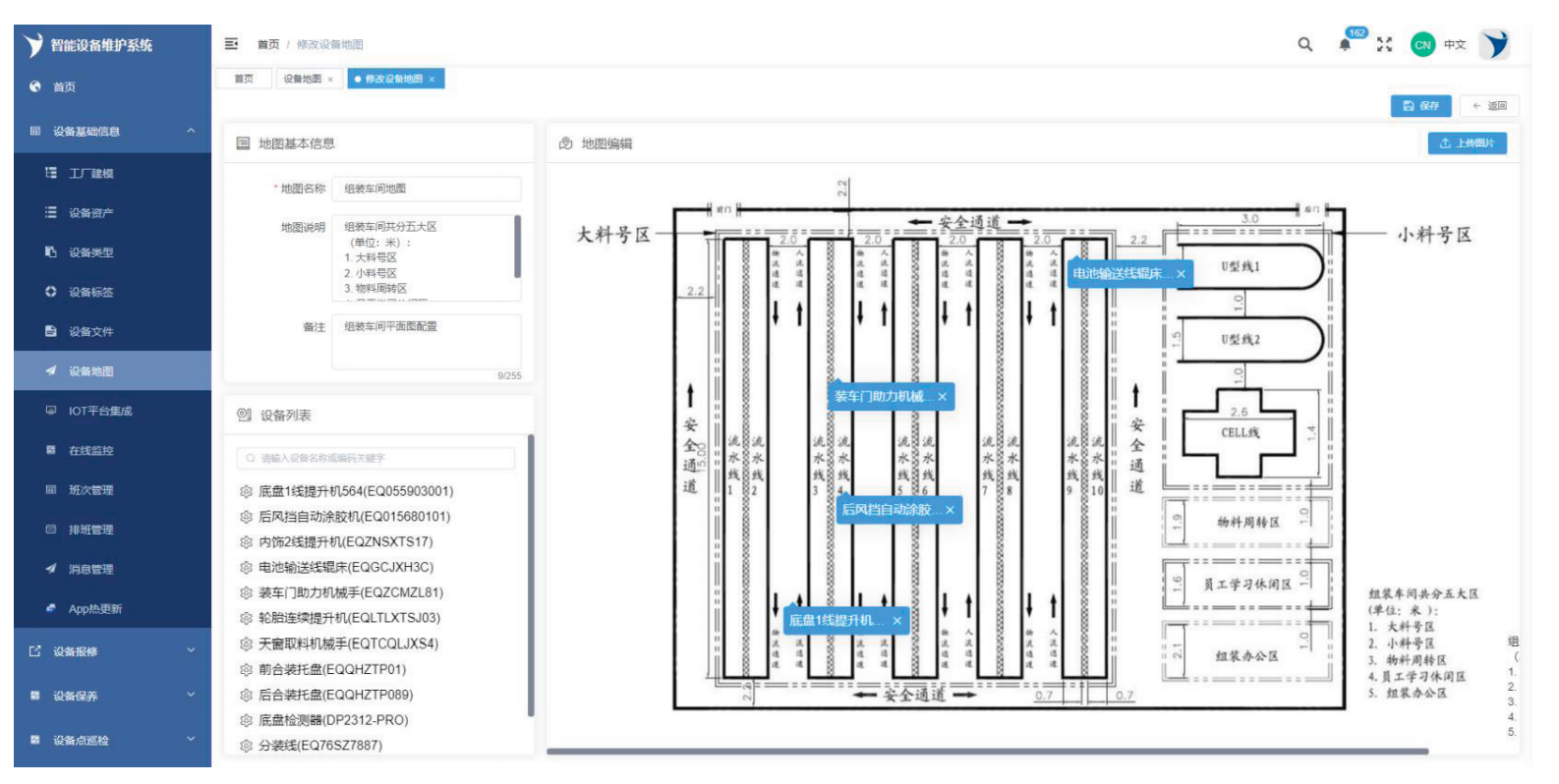Click the user avatar logo at top right
The width and height of the screenshot is (1559, 784).
click(1494, 44)
